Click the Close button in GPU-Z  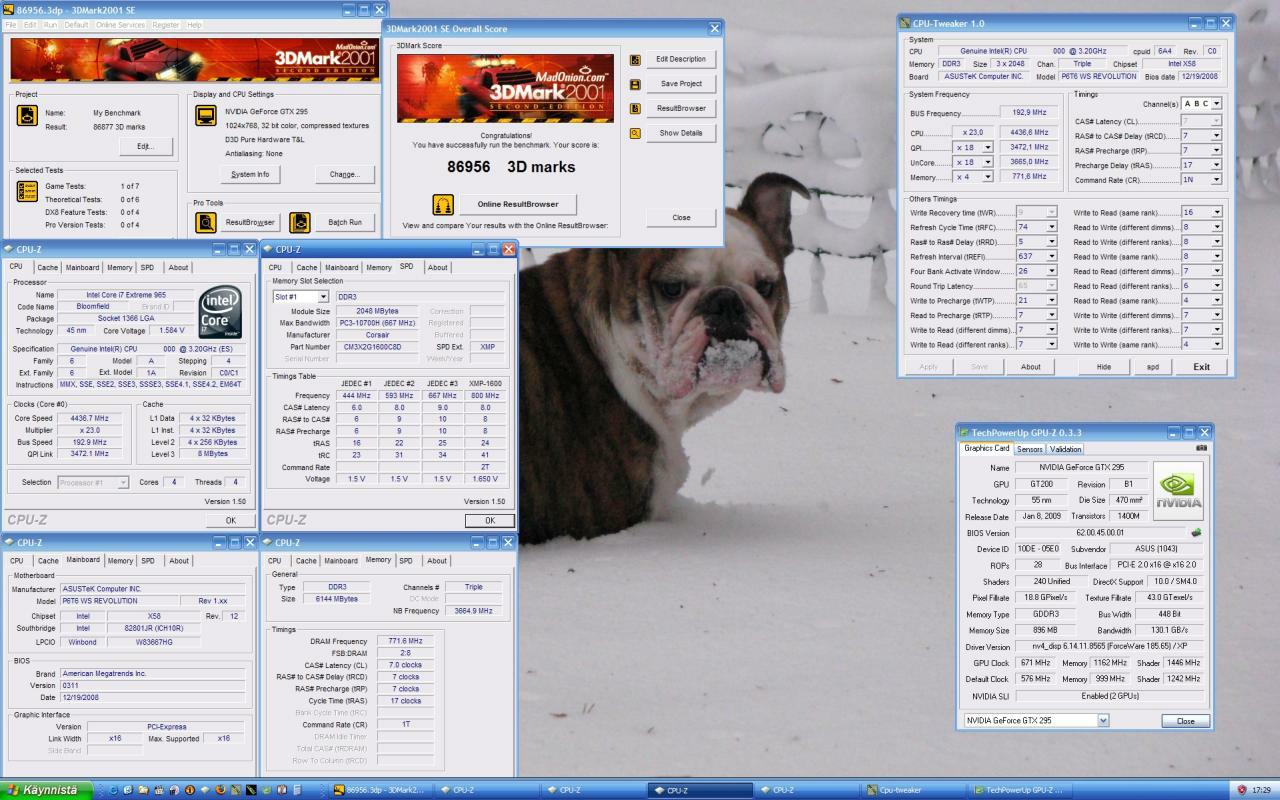[x=1185, y=720]
